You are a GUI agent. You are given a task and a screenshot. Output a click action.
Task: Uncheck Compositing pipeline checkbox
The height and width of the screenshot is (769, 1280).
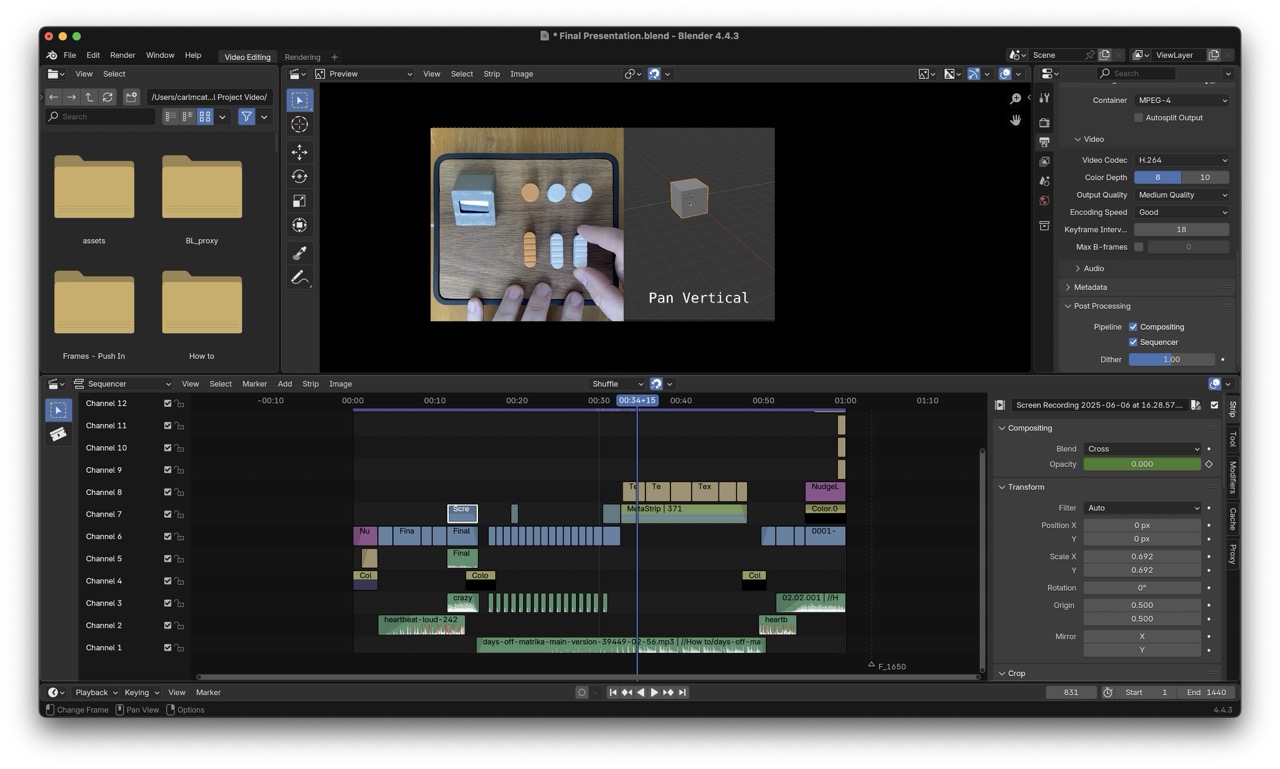click(1133, 327)
